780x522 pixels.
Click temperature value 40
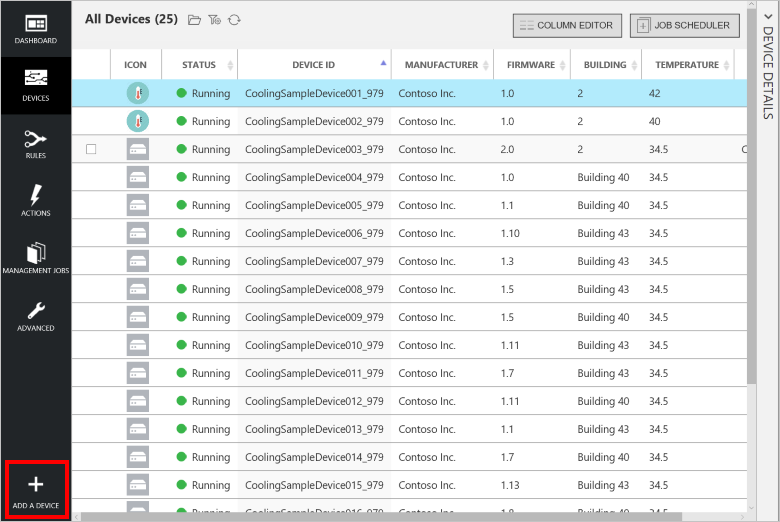[655, 121]
